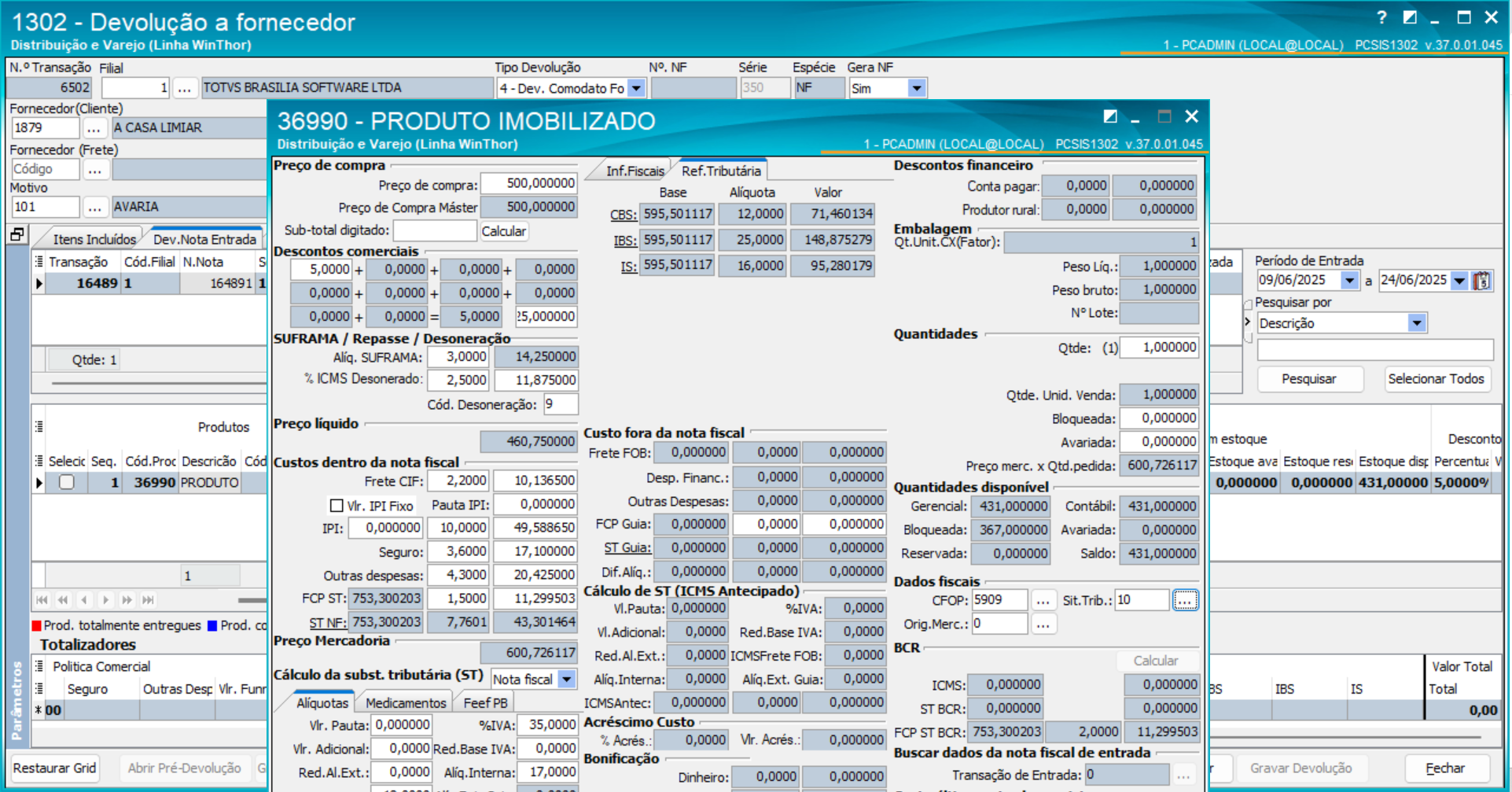Click the pop-out icon in the Devolução a fornecedor title bar
This screenshot has width=1512, height=792.
tap(1410, 17)
